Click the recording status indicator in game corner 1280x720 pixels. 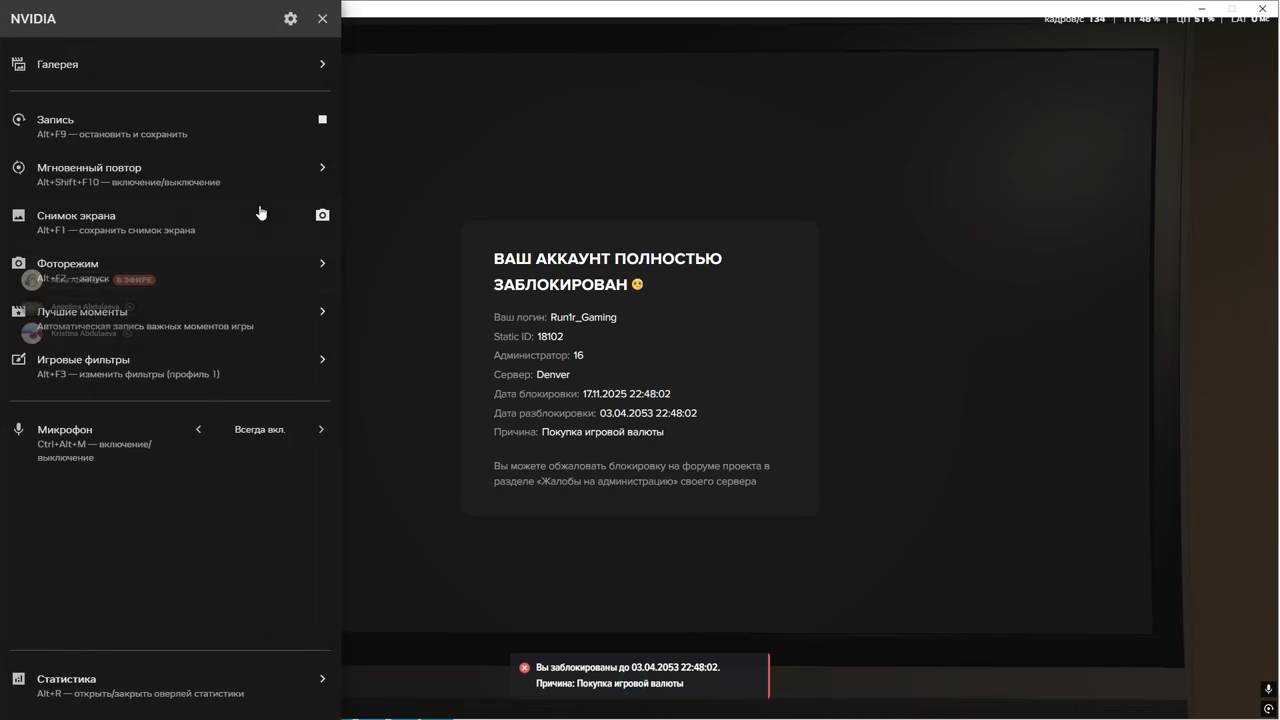point(1268,709)
